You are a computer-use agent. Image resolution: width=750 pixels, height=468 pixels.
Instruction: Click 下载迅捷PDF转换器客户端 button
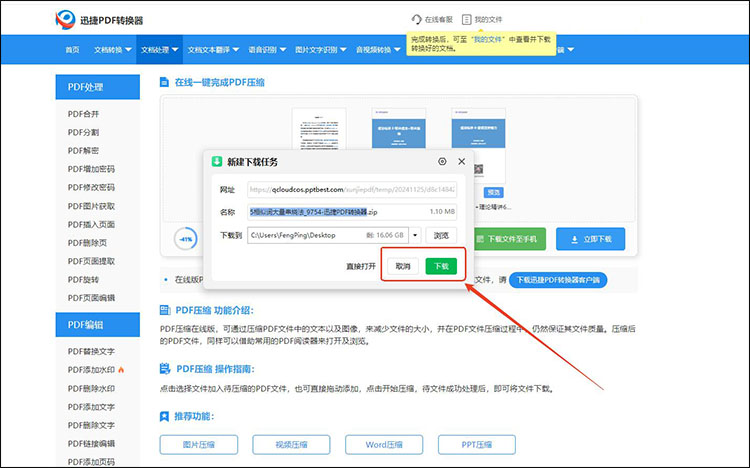[x=558, y=280]
